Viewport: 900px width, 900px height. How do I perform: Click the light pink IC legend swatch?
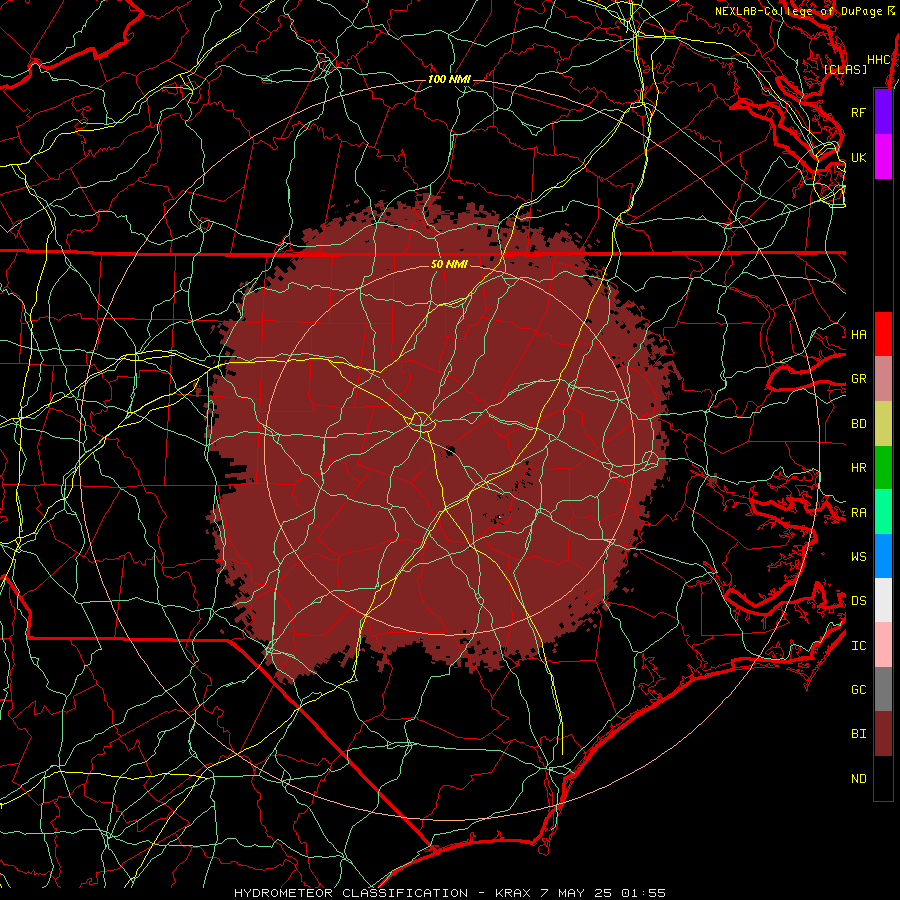pos(883,645)
